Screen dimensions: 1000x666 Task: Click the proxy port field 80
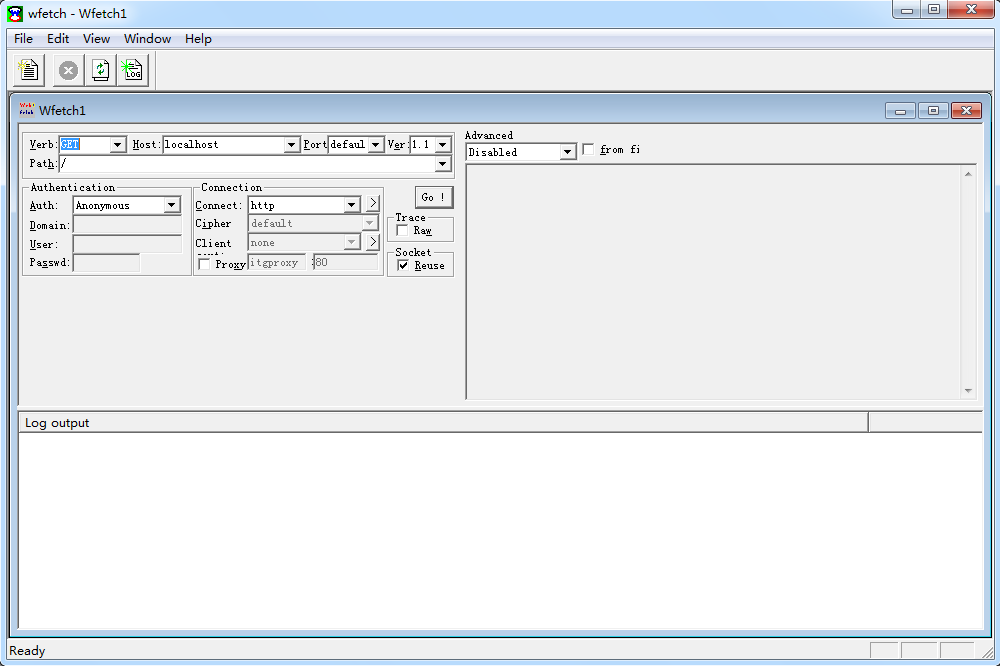(x=346, y=262)
